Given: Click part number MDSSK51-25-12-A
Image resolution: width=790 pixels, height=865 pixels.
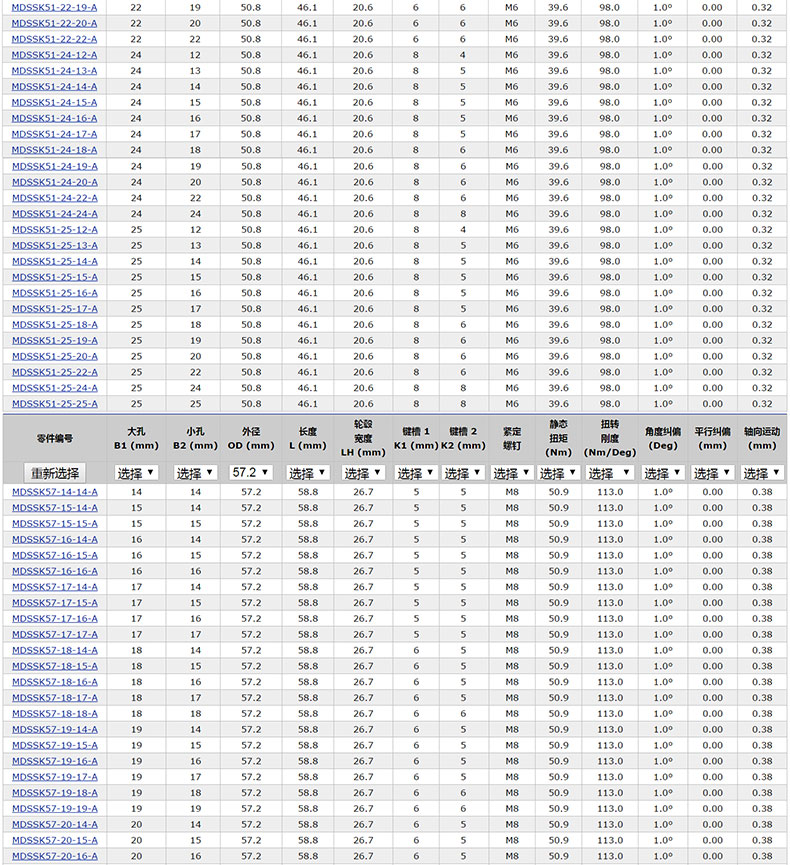Looking at the screenshot, I should 55,230.
